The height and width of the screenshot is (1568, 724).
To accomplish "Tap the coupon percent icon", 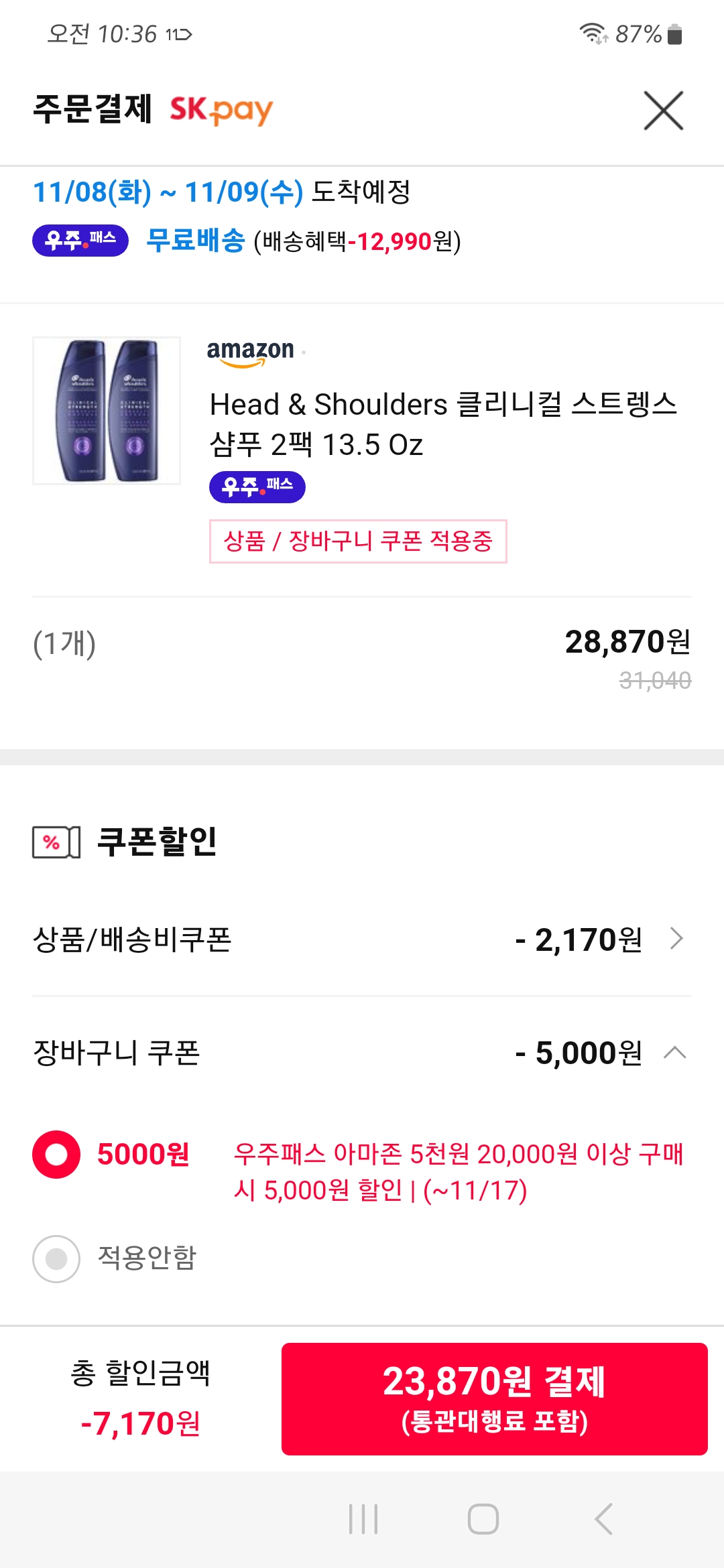I will pyautogui.click(x=56, y=842).
